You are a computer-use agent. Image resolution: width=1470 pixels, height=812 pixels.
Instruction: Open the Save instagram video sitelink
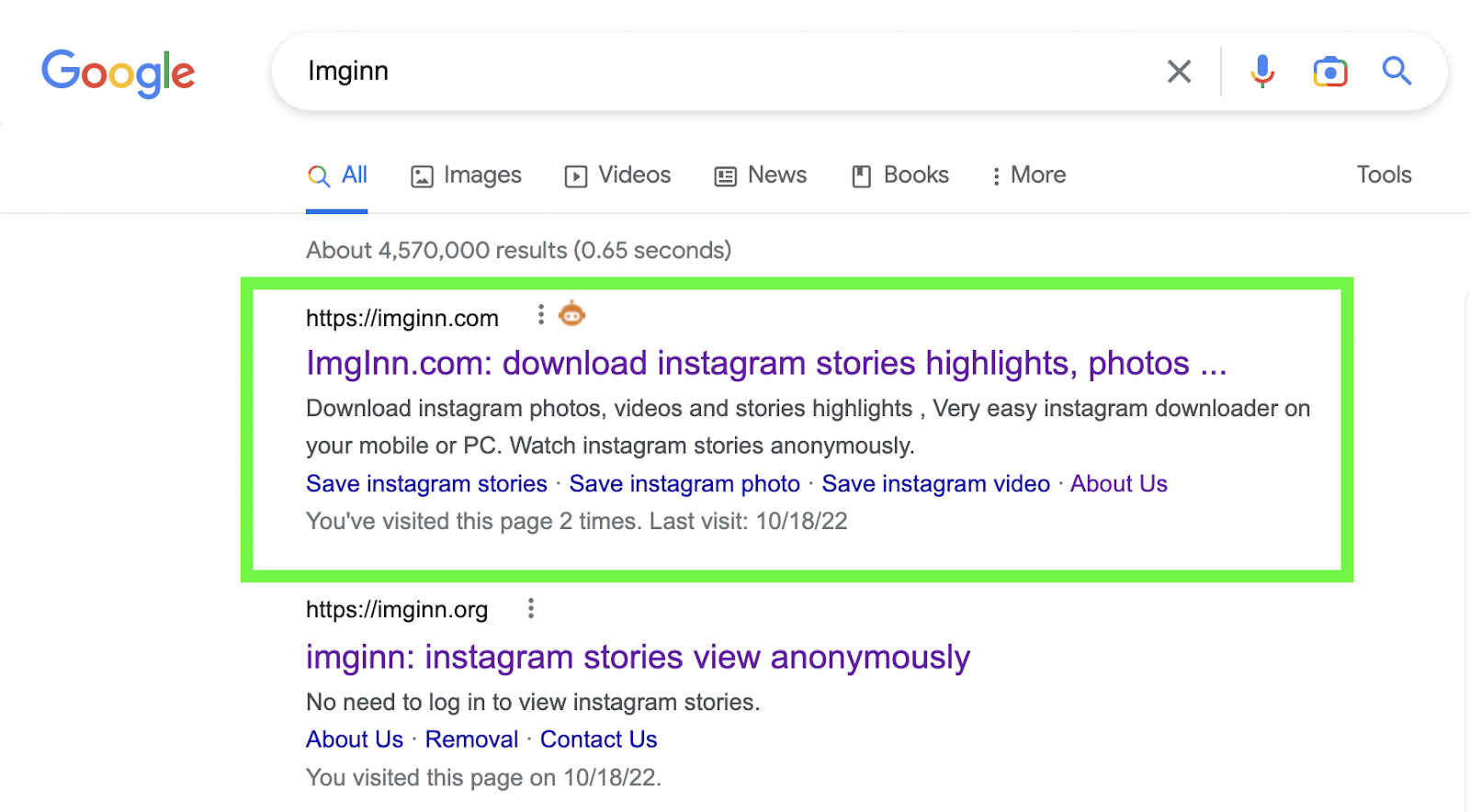coord(935,483)
